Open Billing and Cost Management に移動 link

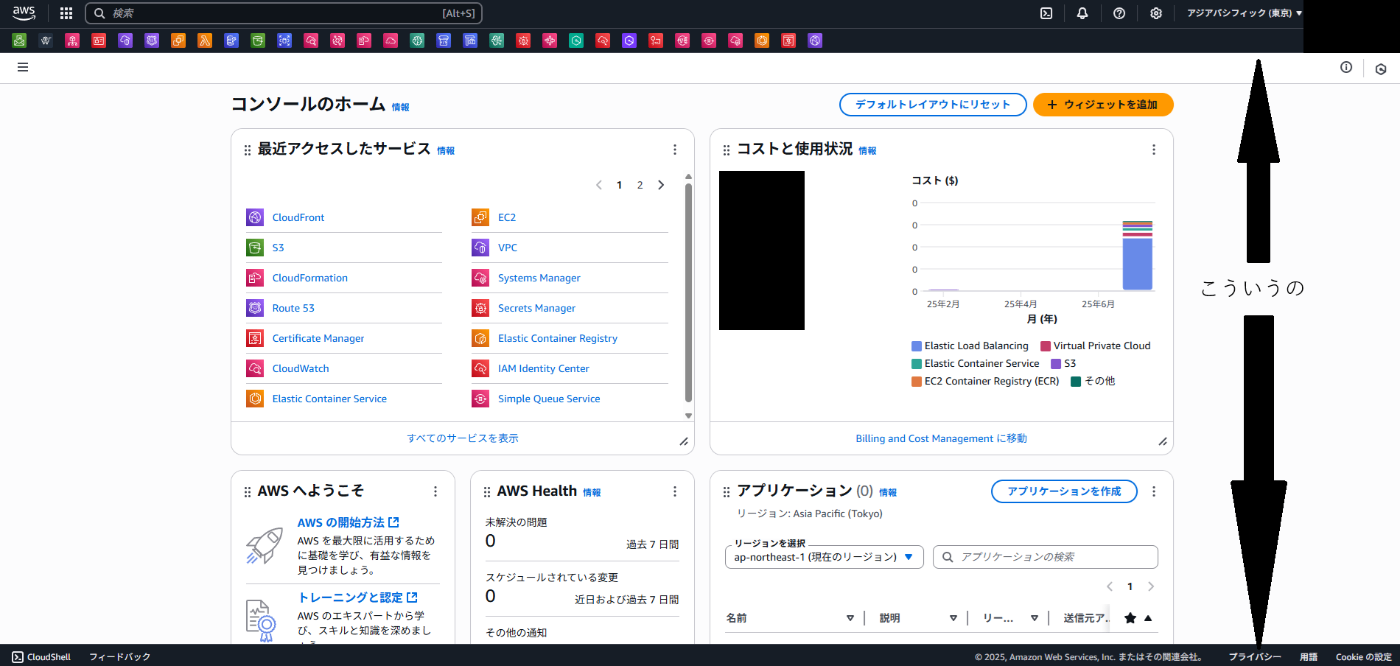pos(941,438)
